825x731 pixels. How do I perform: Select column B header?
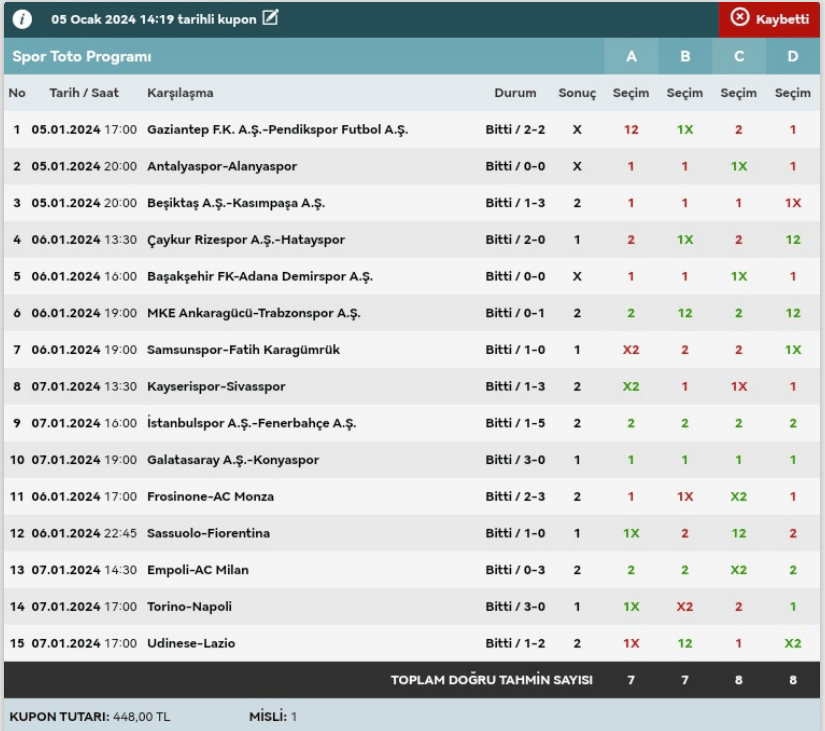tap(685, 57)
